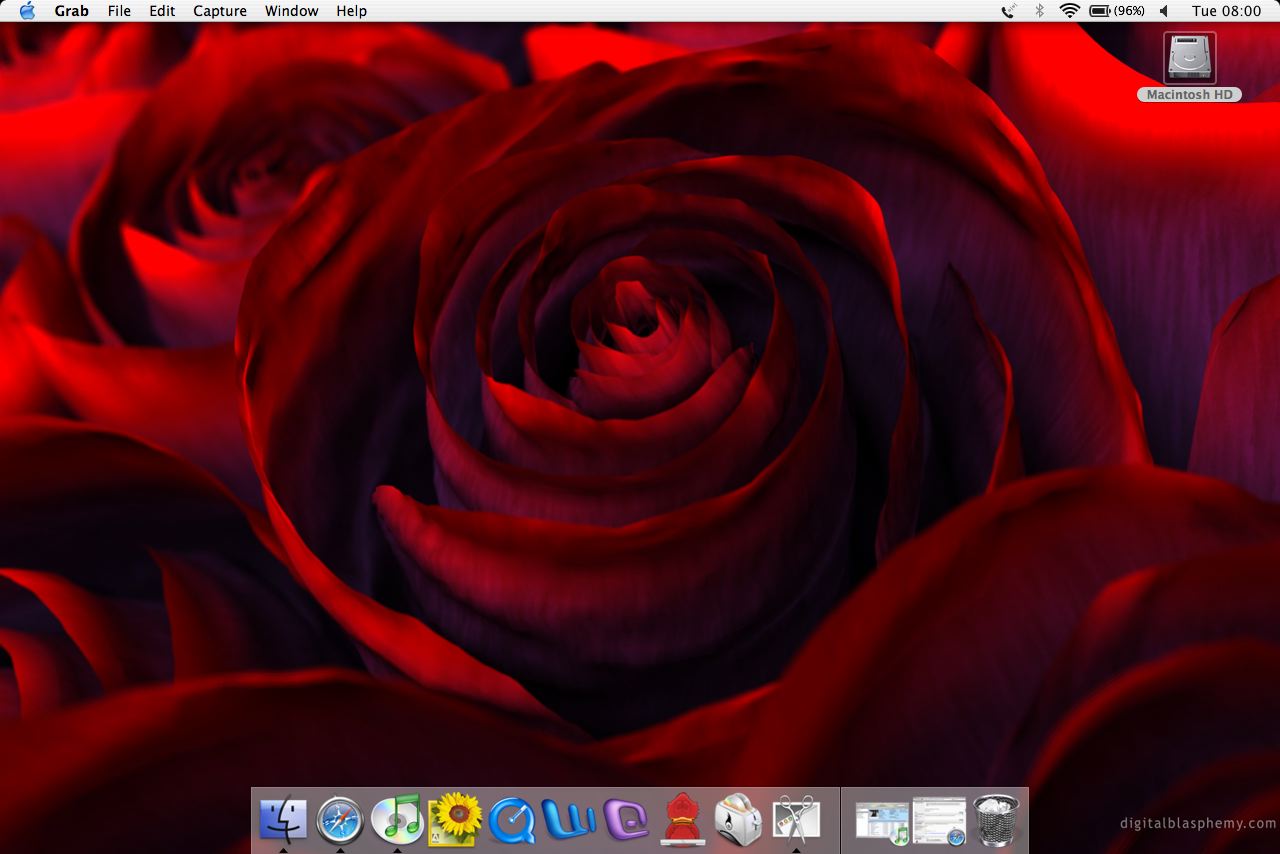The image size is (1280, 854).
Task: Launch Toast from the dock
Action: 739,819
